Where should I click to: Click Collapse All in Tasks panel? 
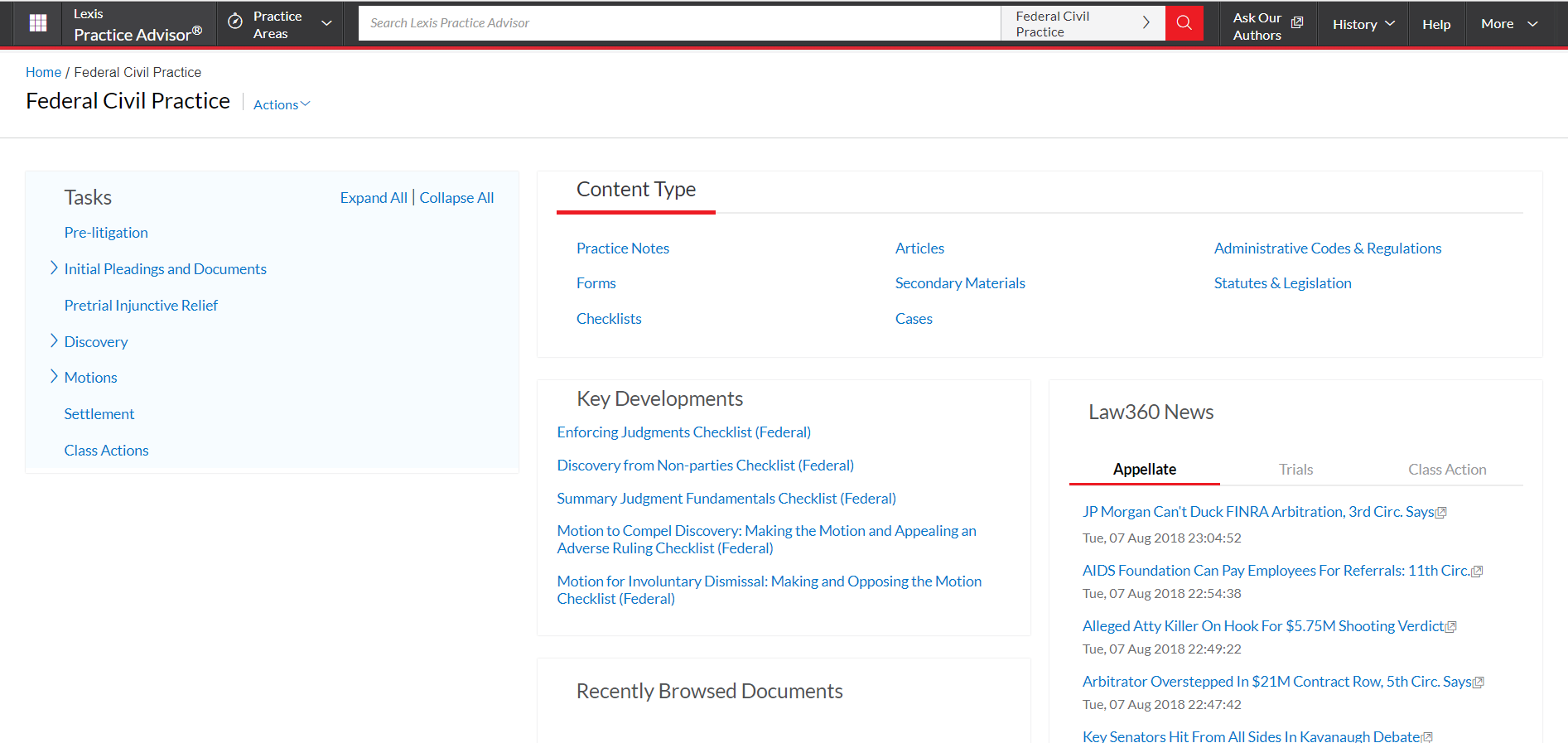pyautogui.click(x=456, y=198)
